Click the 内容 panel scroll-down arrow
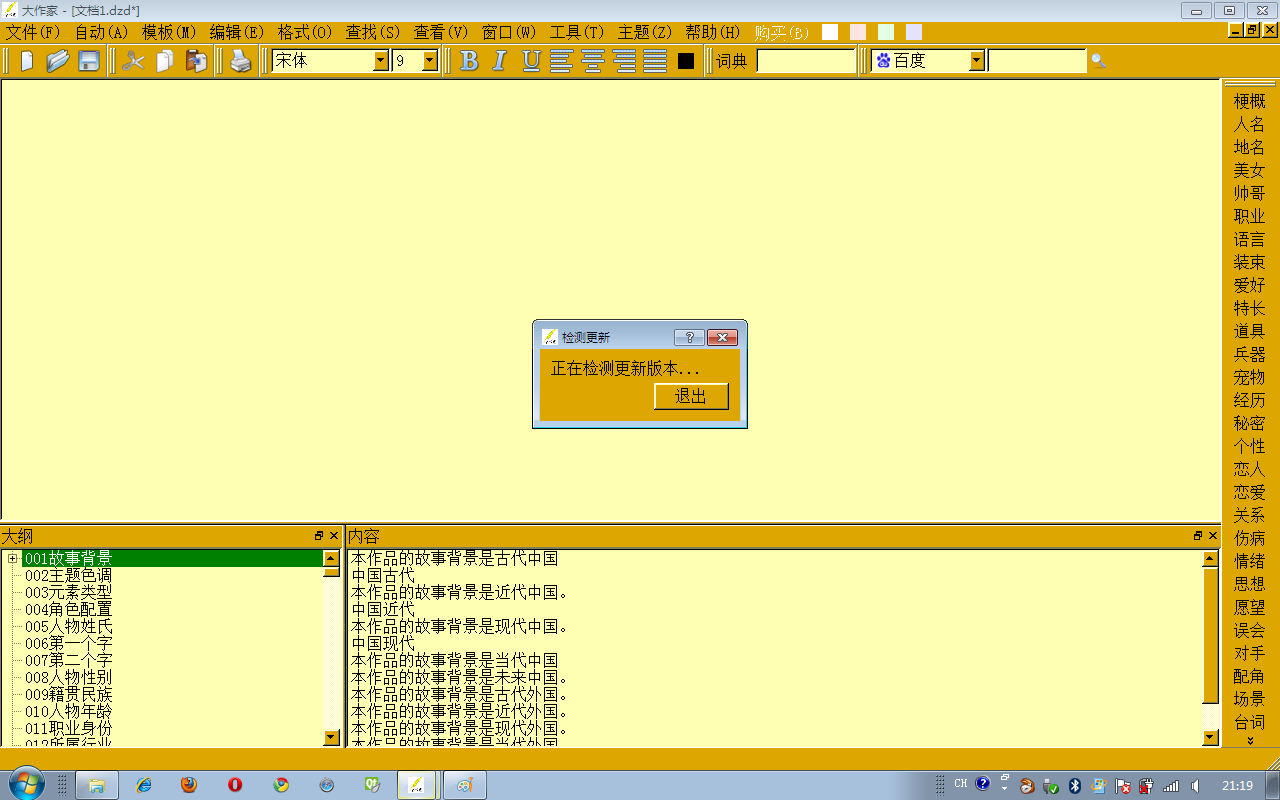Screen dimensions: 1280x800 coord(1211,738)
